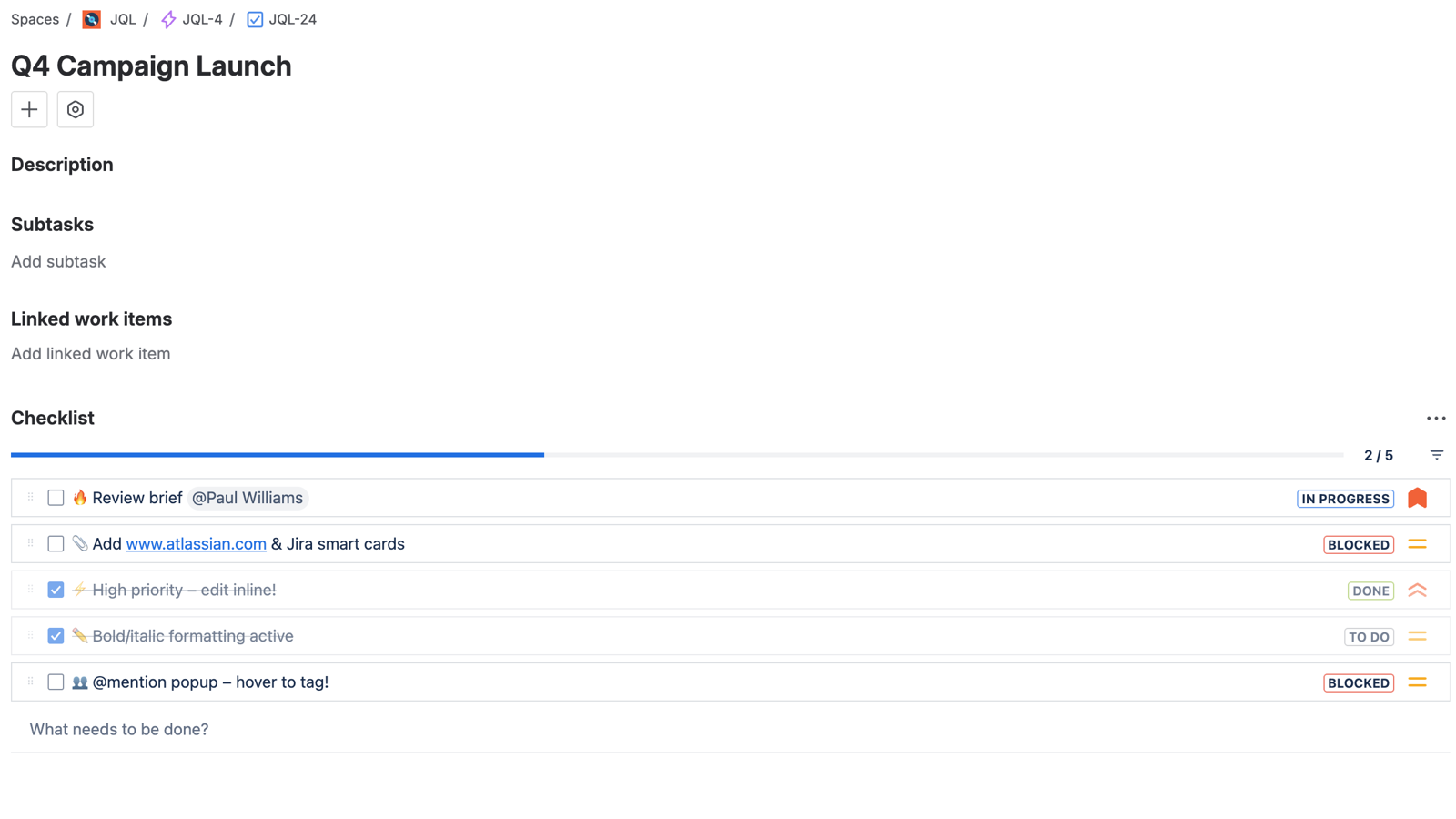Screen dimensions: 1456x819
Task: Go to JQL-4 in breadcrumb
Action: (x=201, y=19)
